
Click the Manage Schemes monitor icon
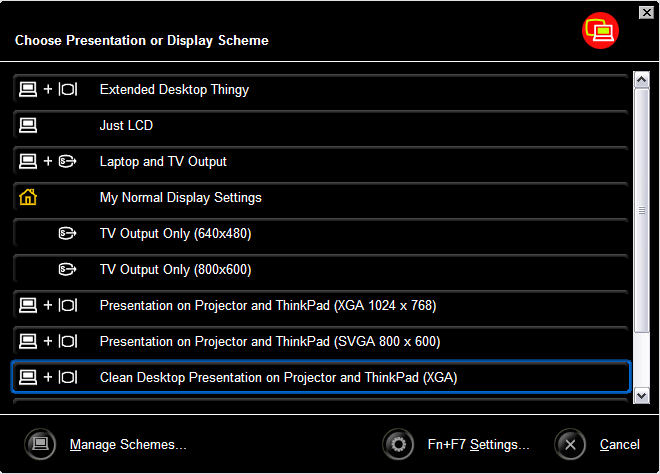tap(40, 444)
